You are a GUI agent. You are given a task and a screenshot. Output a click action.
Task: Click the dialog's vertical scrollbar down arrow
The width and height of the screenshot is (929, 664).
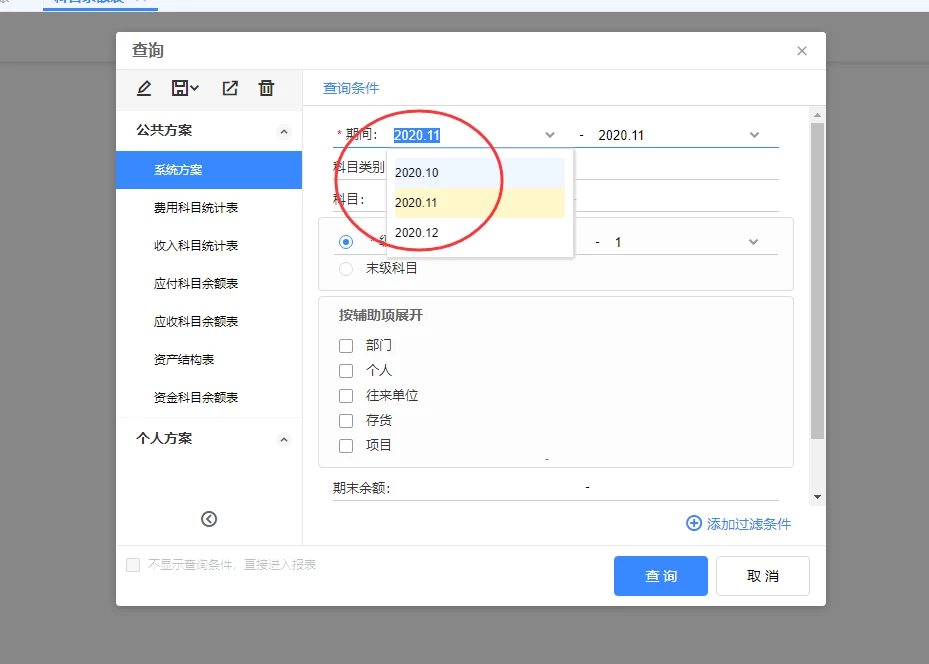tap(817, 496)
